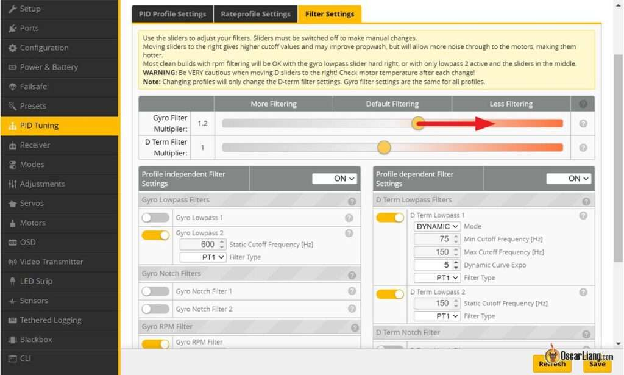This screenshot has width=624, height=375.
Task: Click the D Term Filter Multiplier value 1
Action: (x=203, y=148)
